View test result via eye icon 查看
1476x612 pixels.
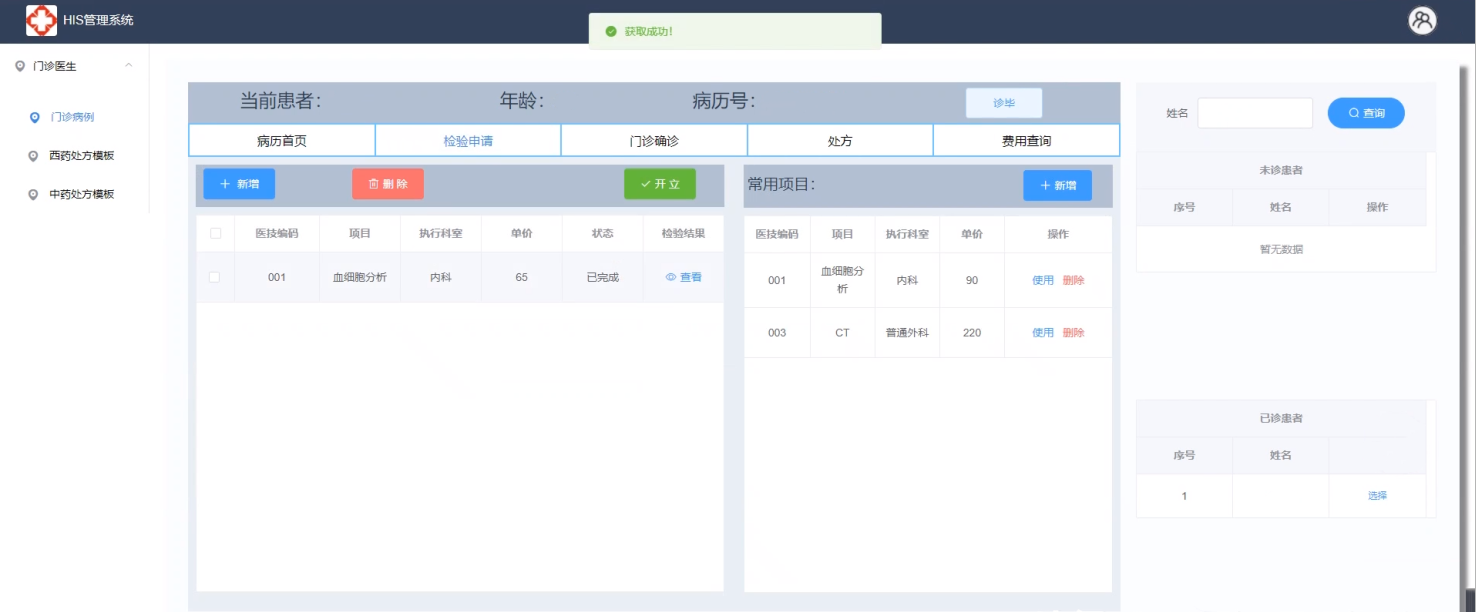point(684,277)
